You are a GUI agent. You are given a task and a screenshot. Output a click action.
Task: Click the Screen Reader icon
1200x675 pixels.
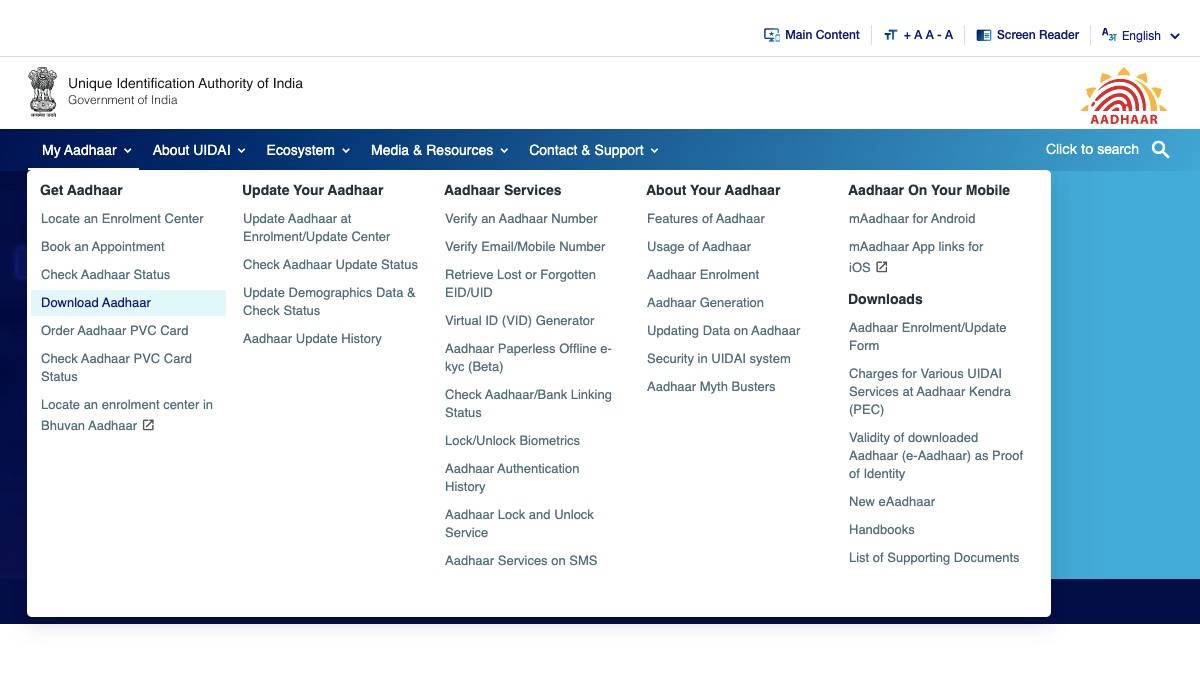coord(984,35)
